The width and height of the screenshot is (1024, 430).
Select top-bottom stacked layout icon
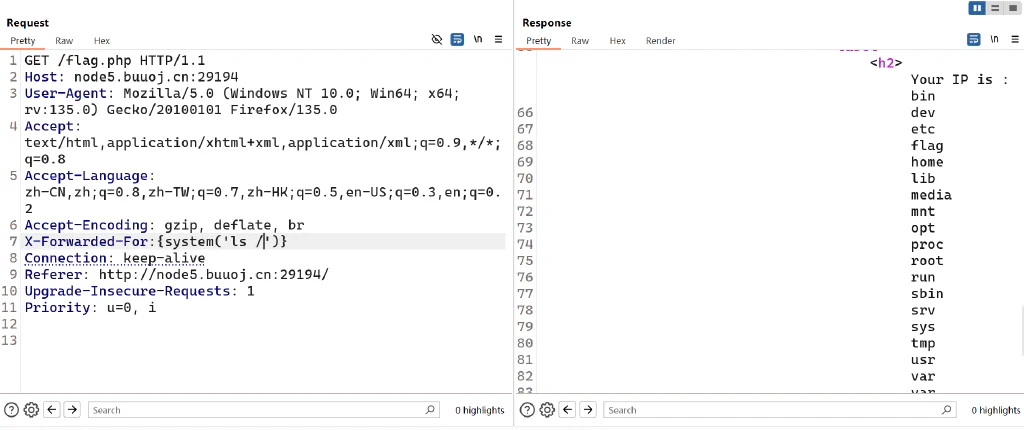[x=995, y=8]
